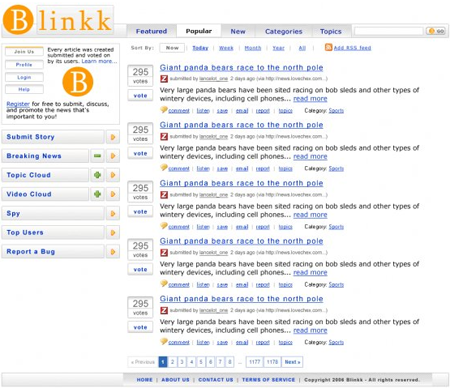This screenshot has width=450, height=388.
Task: Click the Login button
Action: pos(24,77)
